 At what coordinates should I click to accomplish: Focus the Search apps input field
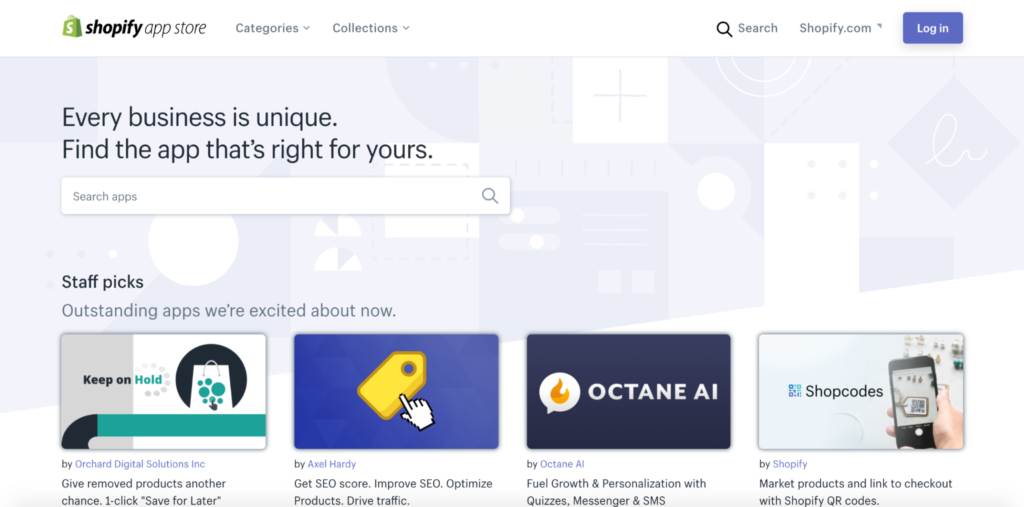click(285, 196)
